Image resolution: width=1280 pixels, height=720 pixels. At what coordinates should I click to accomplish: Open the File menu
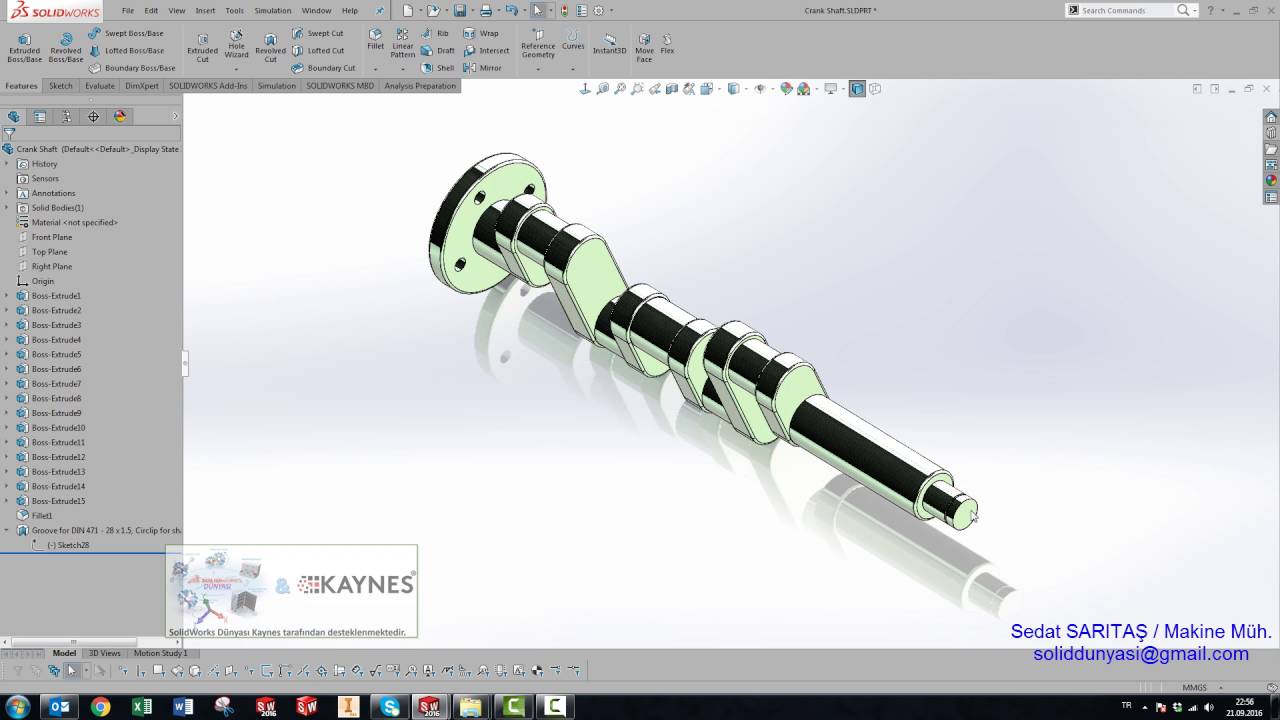128,10
